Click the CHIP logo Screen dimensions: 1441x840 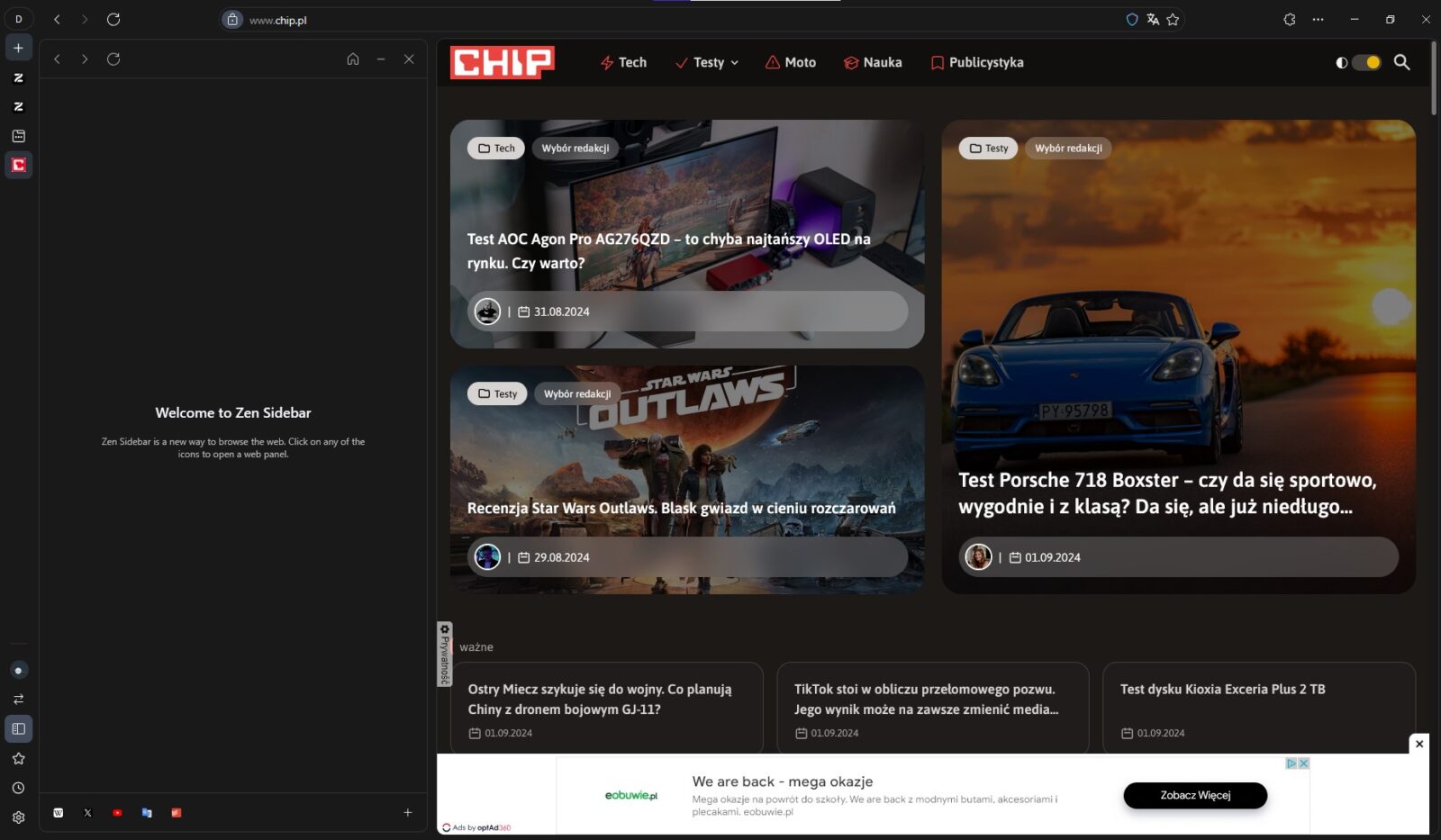click(x=501, y=62)
